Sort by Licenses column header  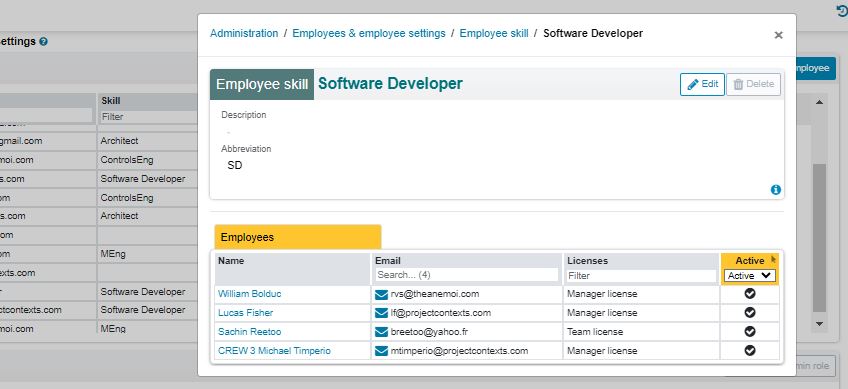click(587, 261)
